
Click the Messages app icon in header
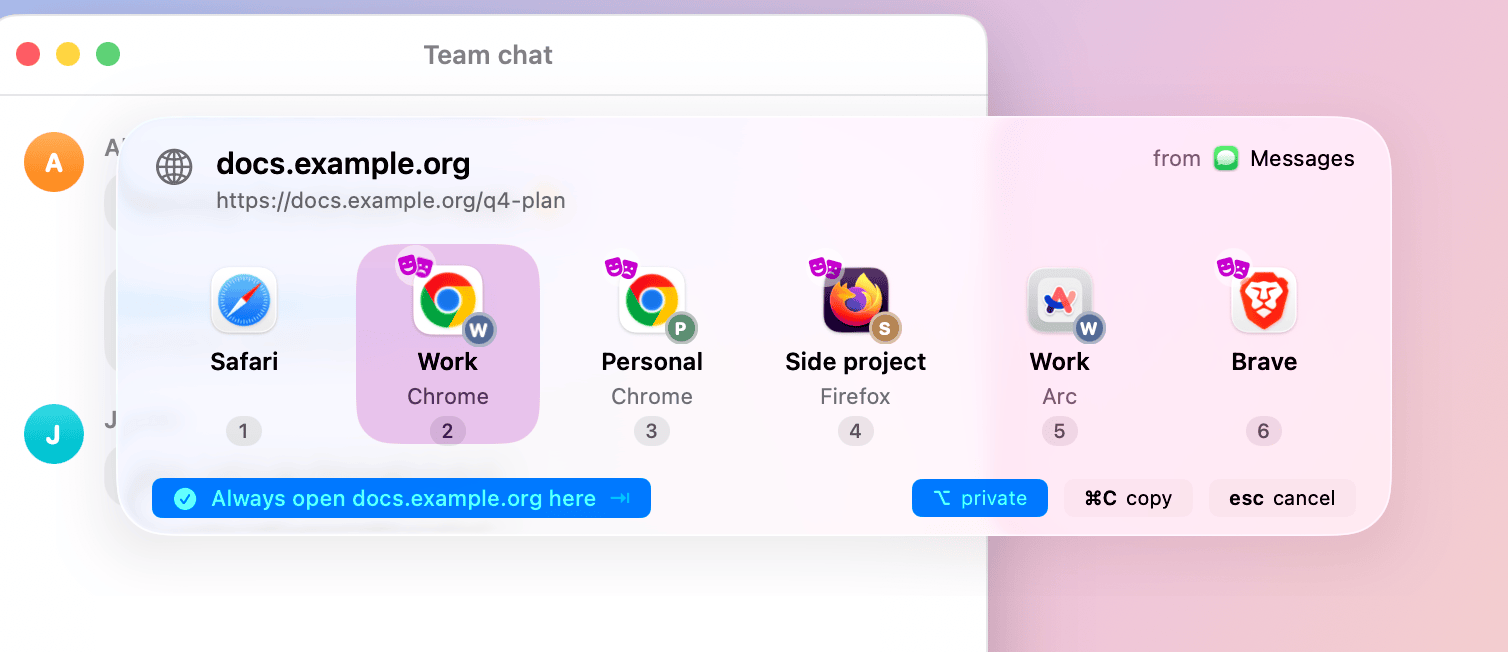pos(1226,158)
